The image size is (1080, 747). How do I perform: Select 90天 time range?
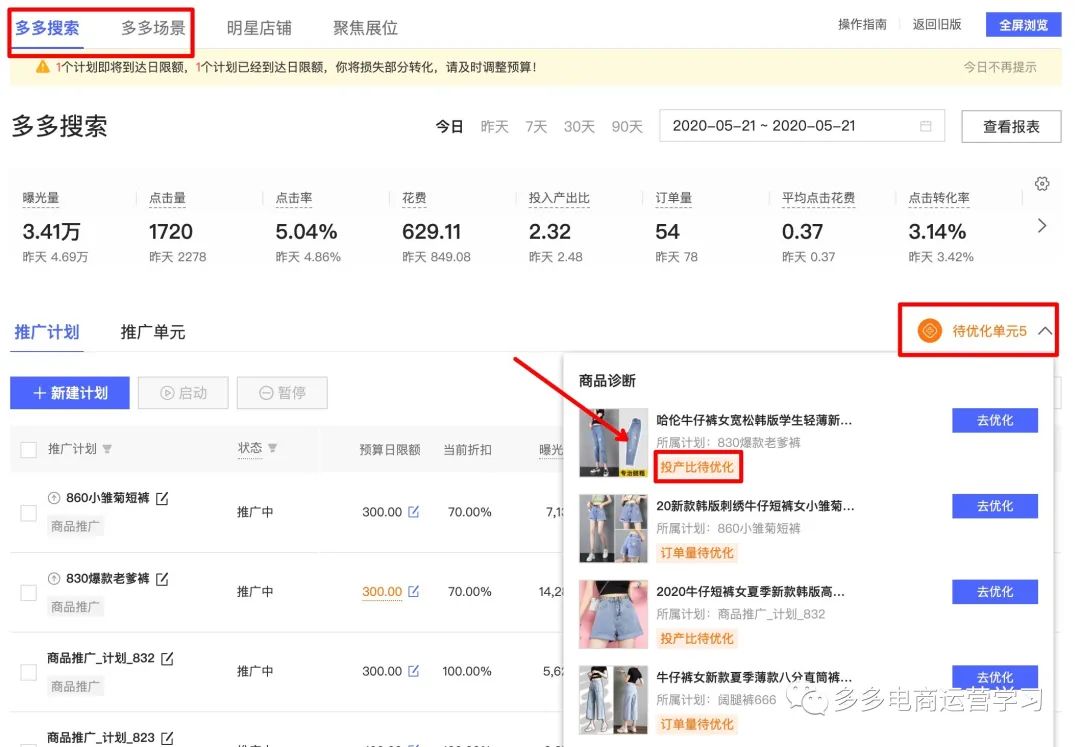pos(627,127)
